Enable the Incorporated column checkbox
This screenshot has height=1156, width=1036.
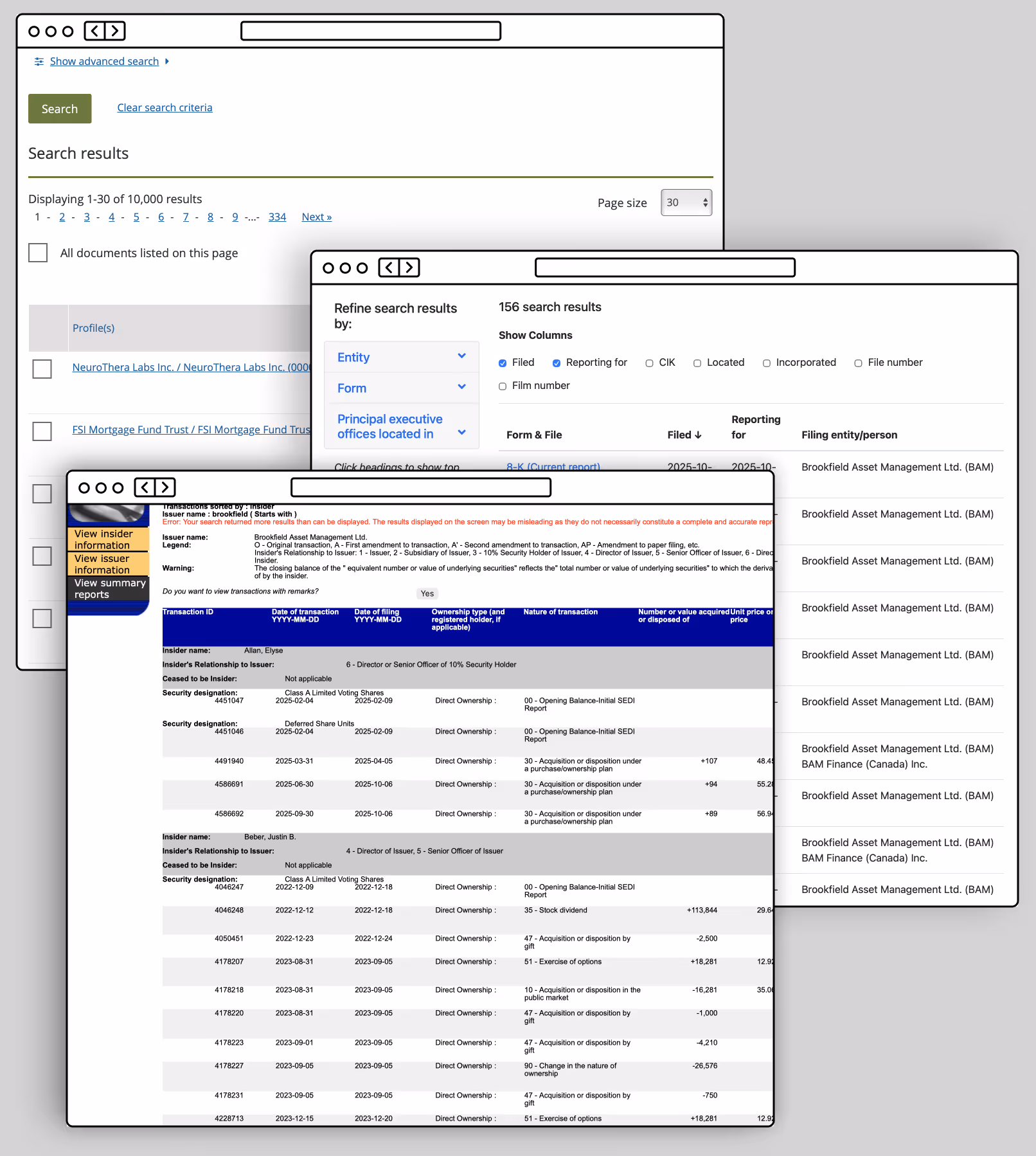[x=767, y=363]
